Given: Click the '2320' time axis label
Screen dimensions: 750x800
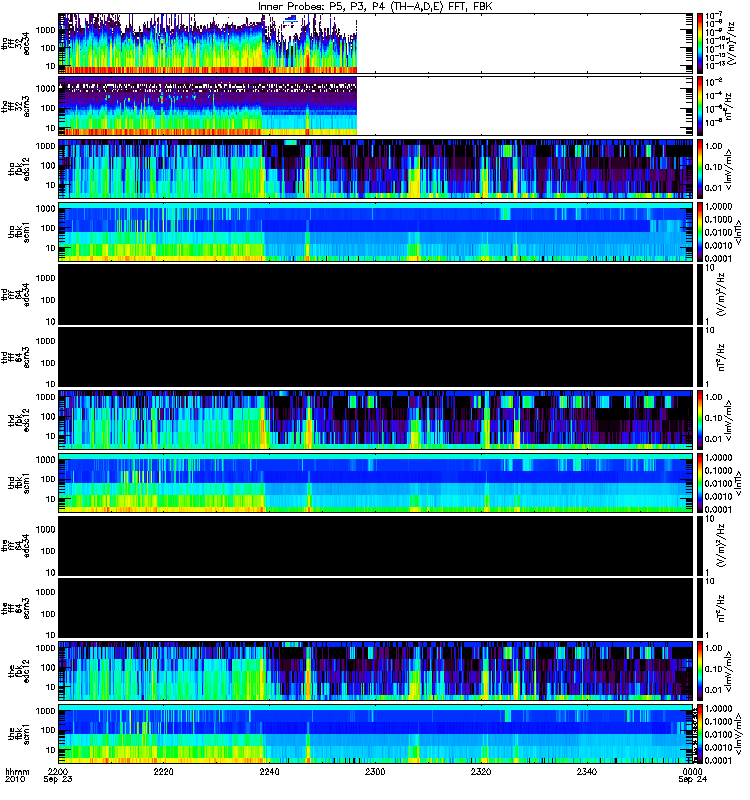Looking at the screenshot, I should (481, 772).
